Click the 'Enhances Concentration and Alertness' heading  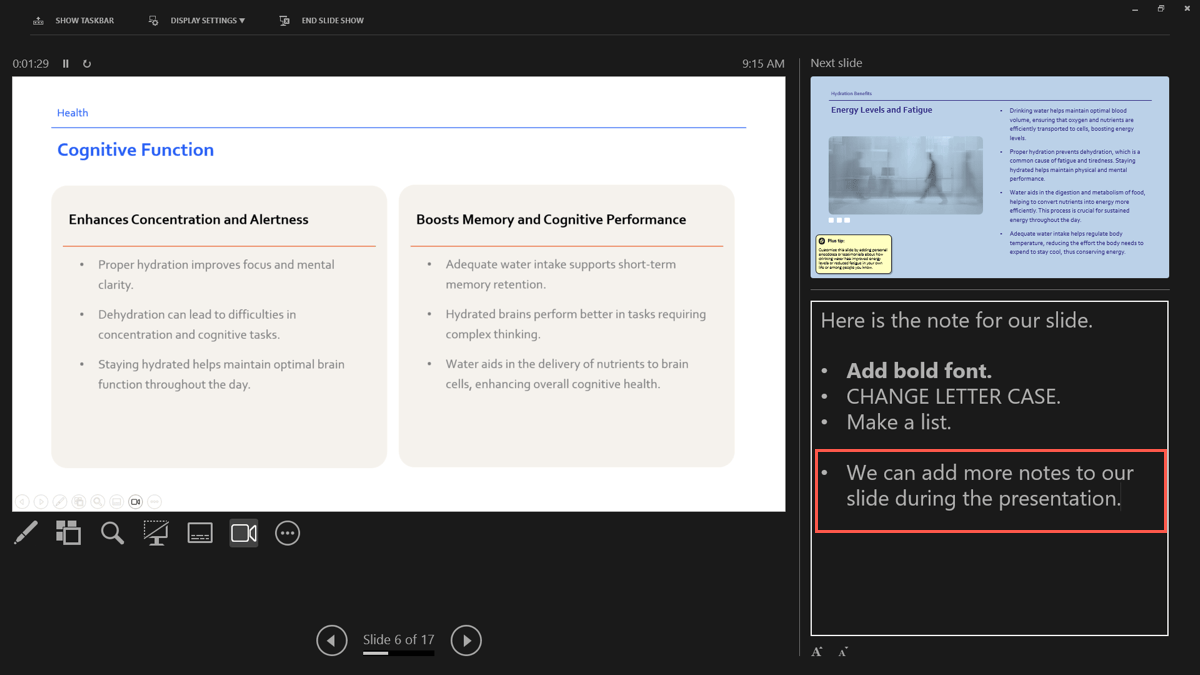[189, 220]
